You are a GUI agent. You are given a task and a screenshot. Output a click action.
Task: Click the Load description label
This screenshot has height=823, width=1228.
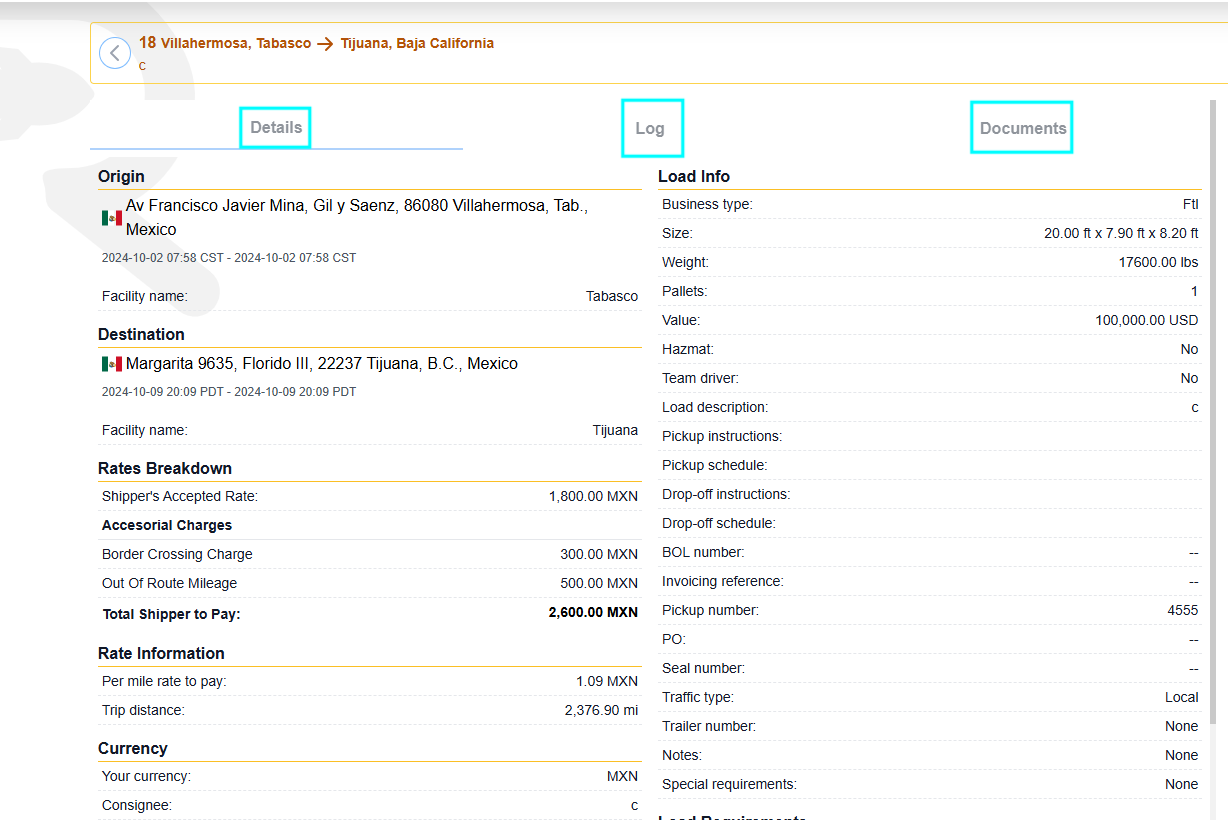pos(715,407)
